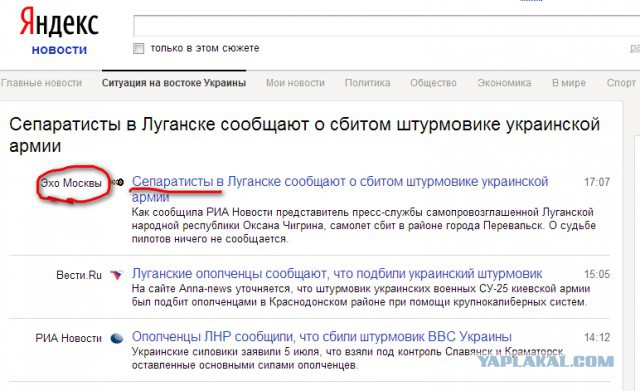Click the Эхо Москвы source name

click(x=71, y=183)
